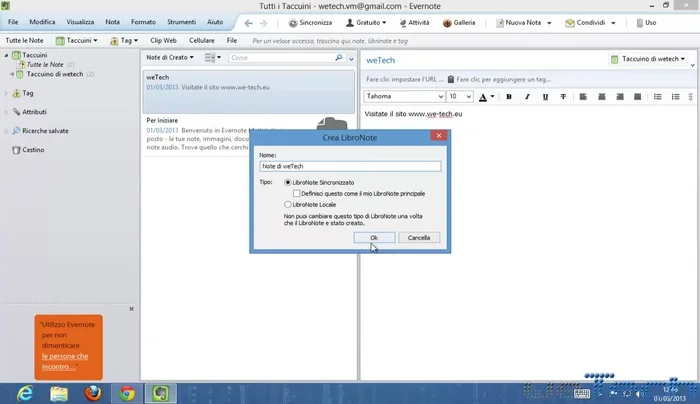Apply italic formatting in the note editor
The width and height of the screenshot is (700, 404).
pyautogui.click(x=527, y=97)
